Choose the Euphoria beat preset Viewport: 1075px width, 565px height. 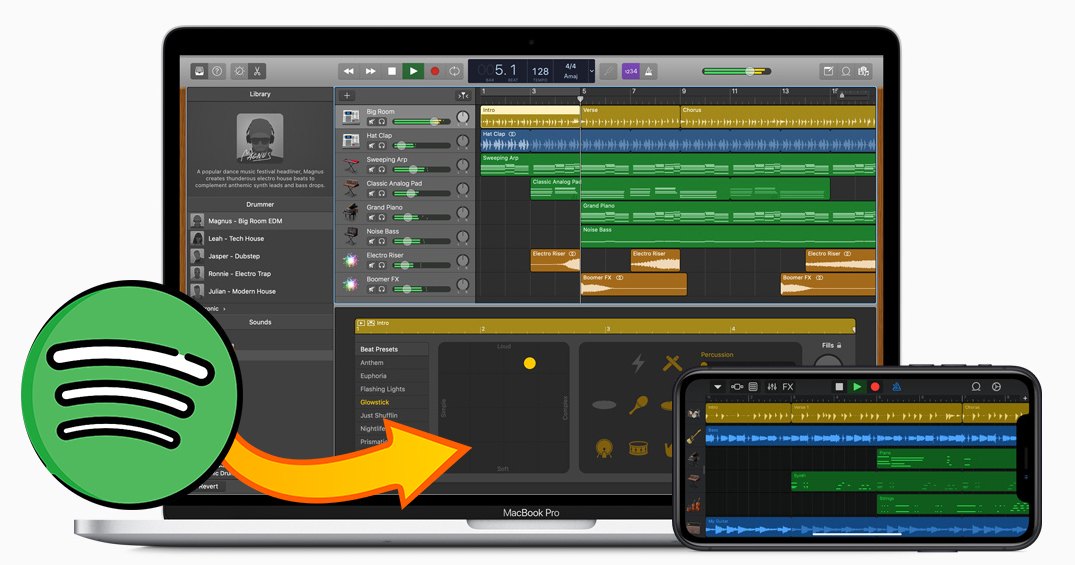(x=374, y=376)
